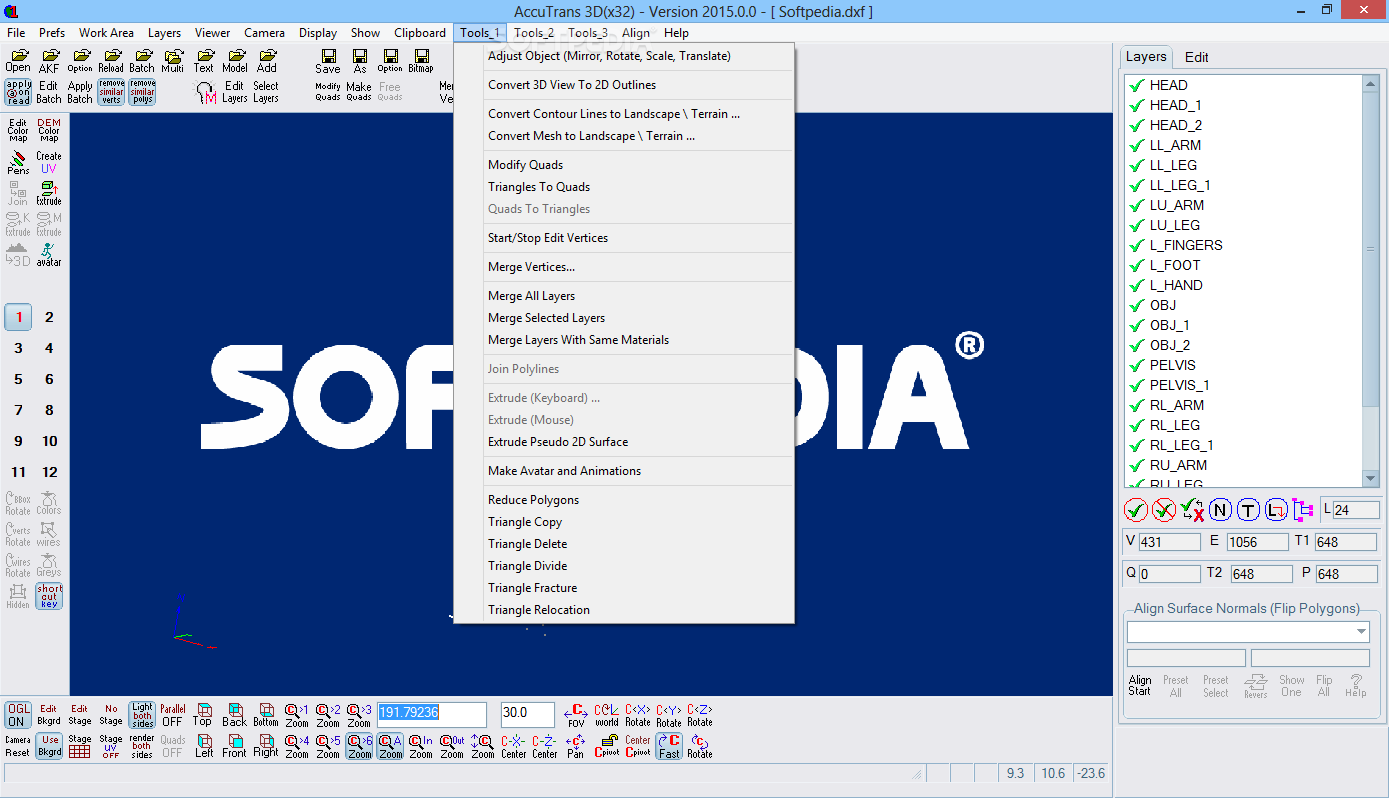Viewport: 1389px width, 798px height.
Task: Open Edit Color map tool
Action: [18, 130]
